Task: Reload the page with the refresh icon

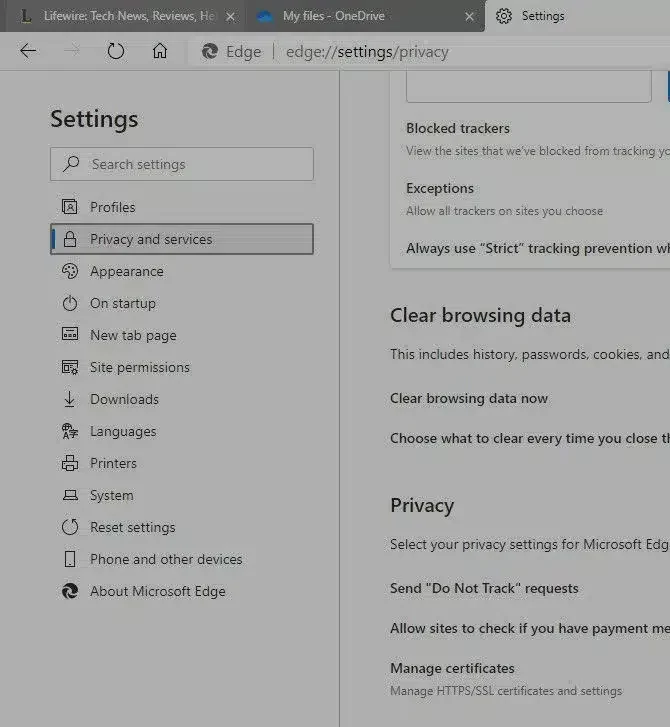Action: coord(116,51)
